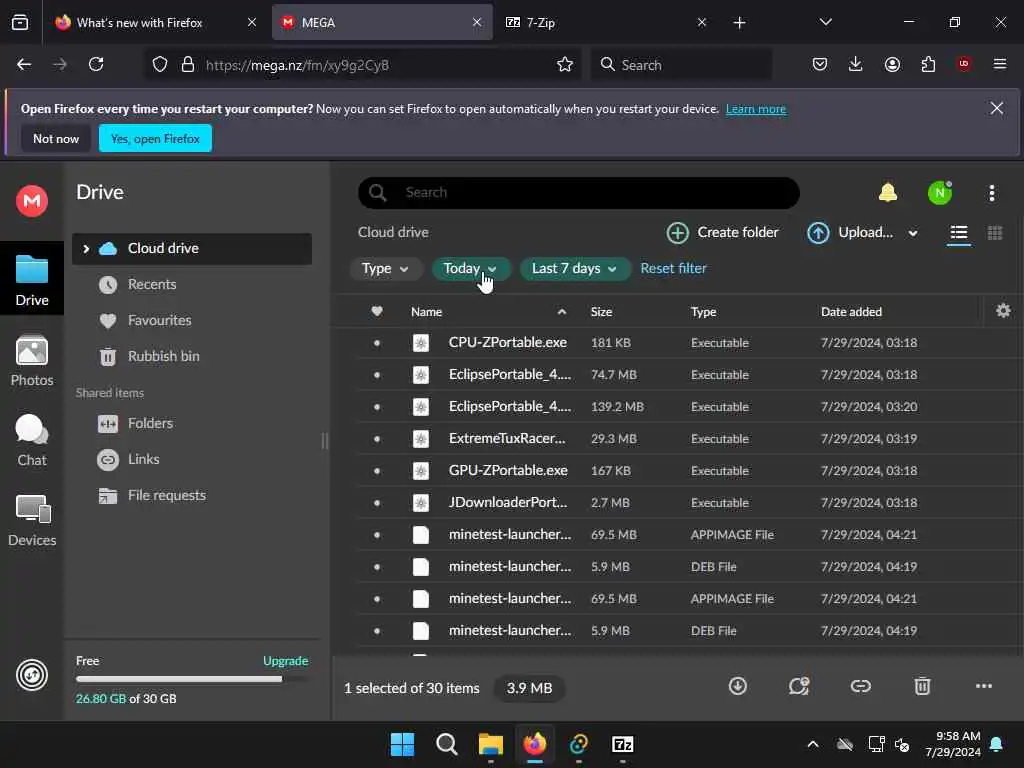
Task: Open the green N account avatar
Action: [940, 192]
